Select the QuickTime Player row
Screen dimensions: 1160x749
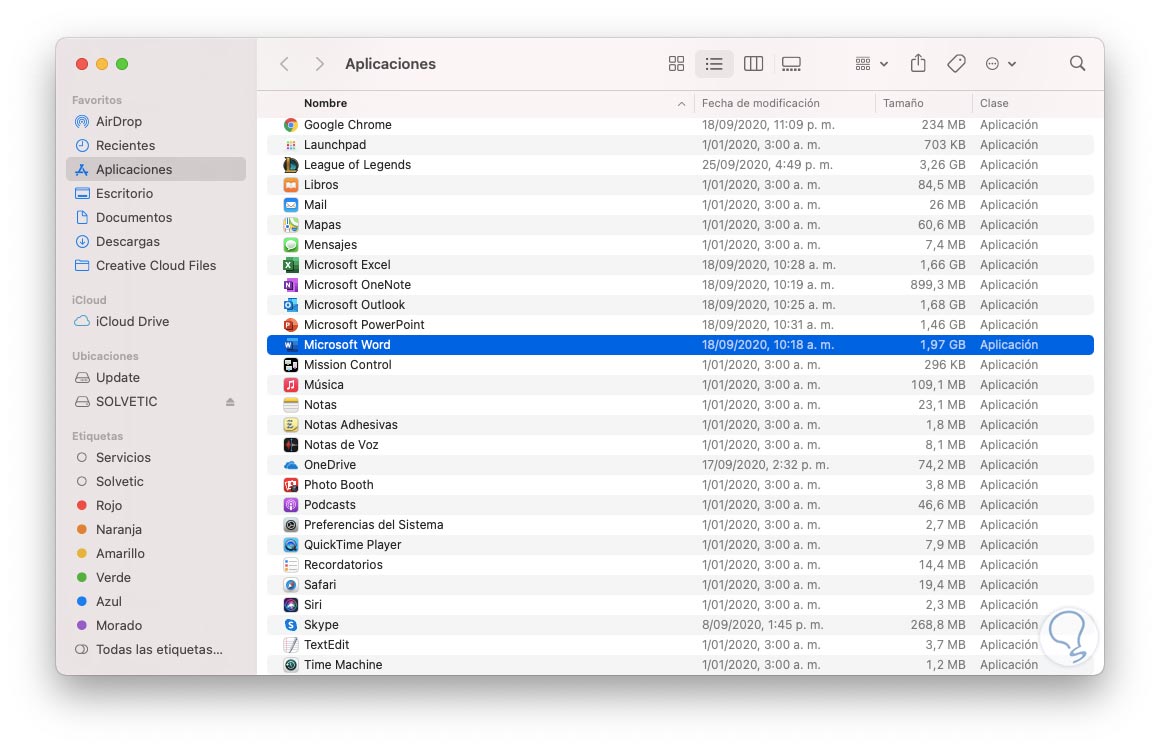coord(680,545)
